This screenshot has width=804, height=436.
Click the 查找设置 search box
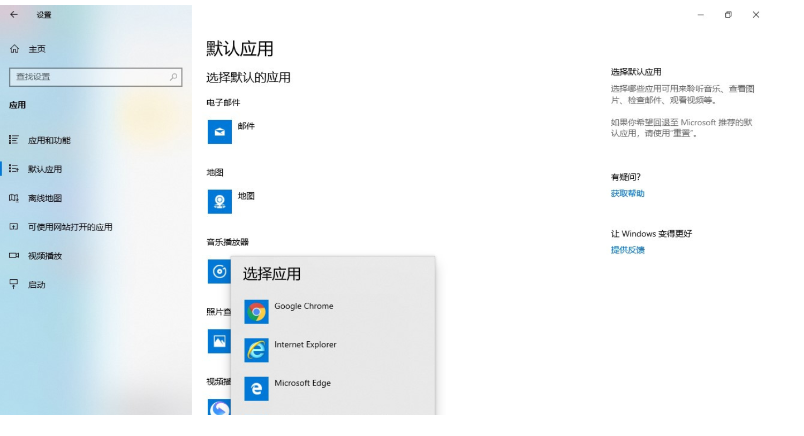[x=88, y=77]
